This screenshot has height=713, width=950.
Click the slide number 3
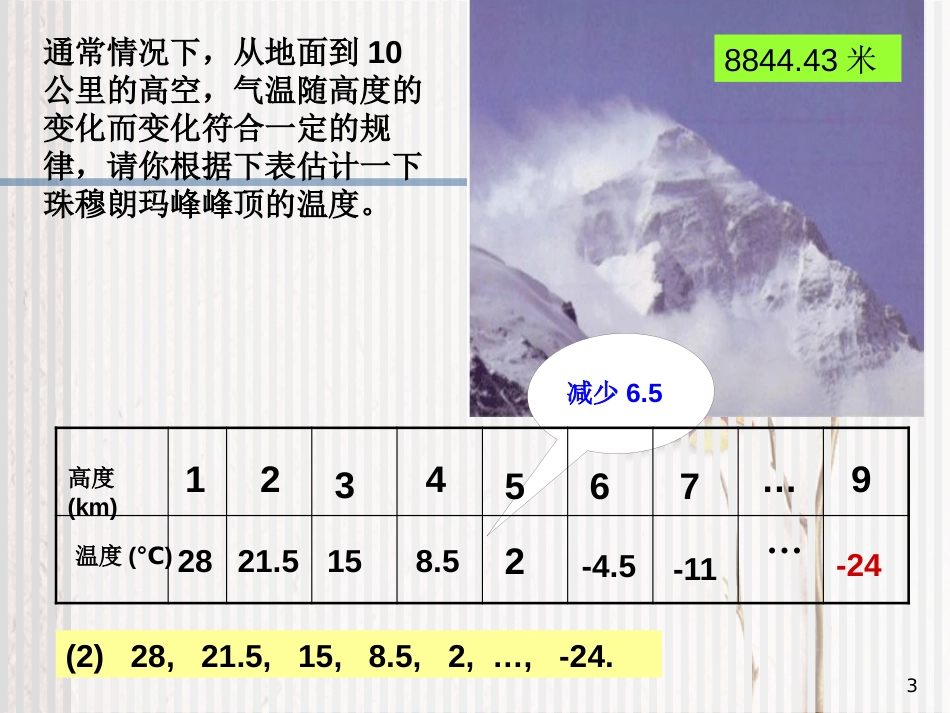(x=910, y=686)
